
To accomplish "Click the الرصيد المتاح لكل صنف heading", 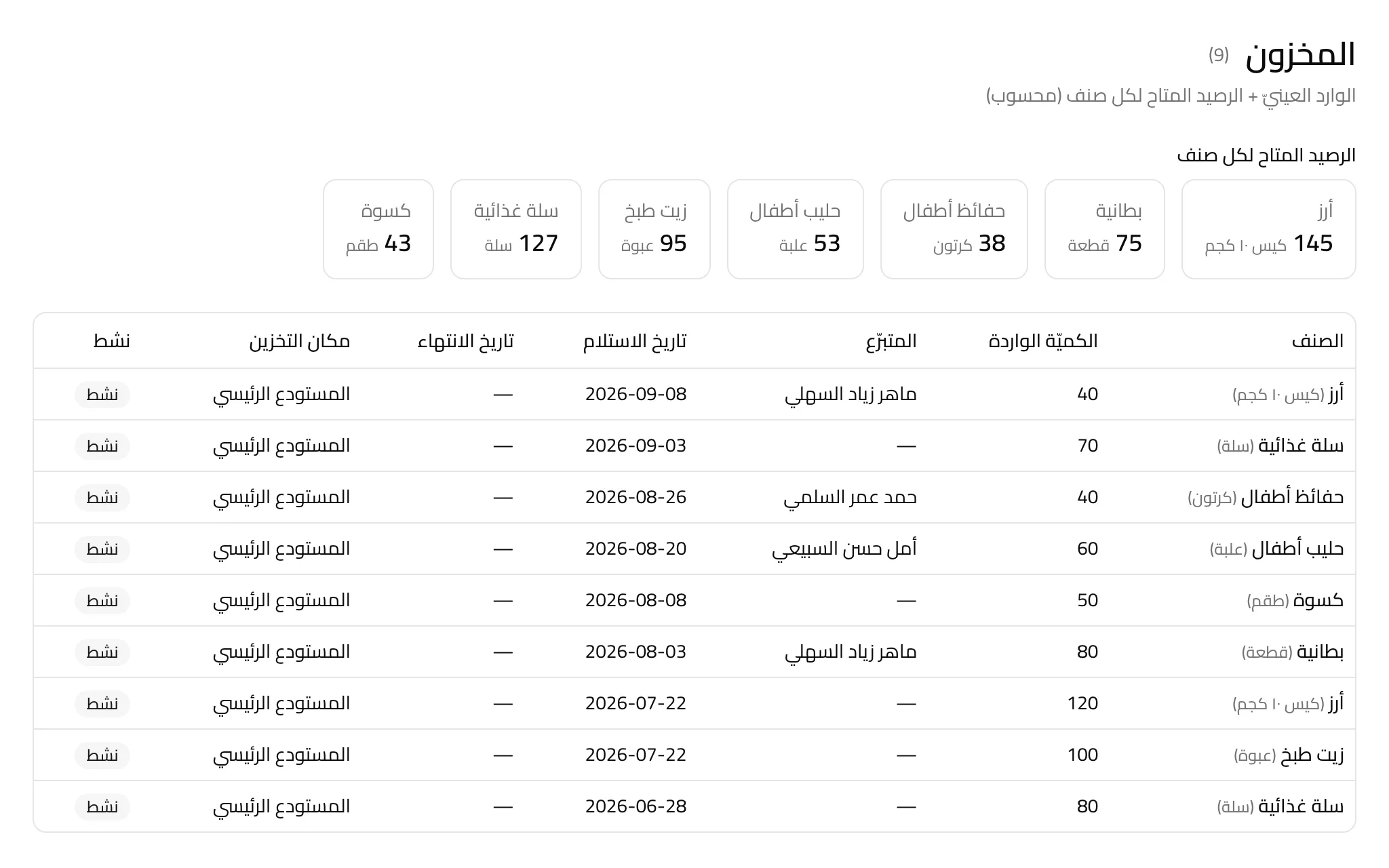I will click(1266, 155).
